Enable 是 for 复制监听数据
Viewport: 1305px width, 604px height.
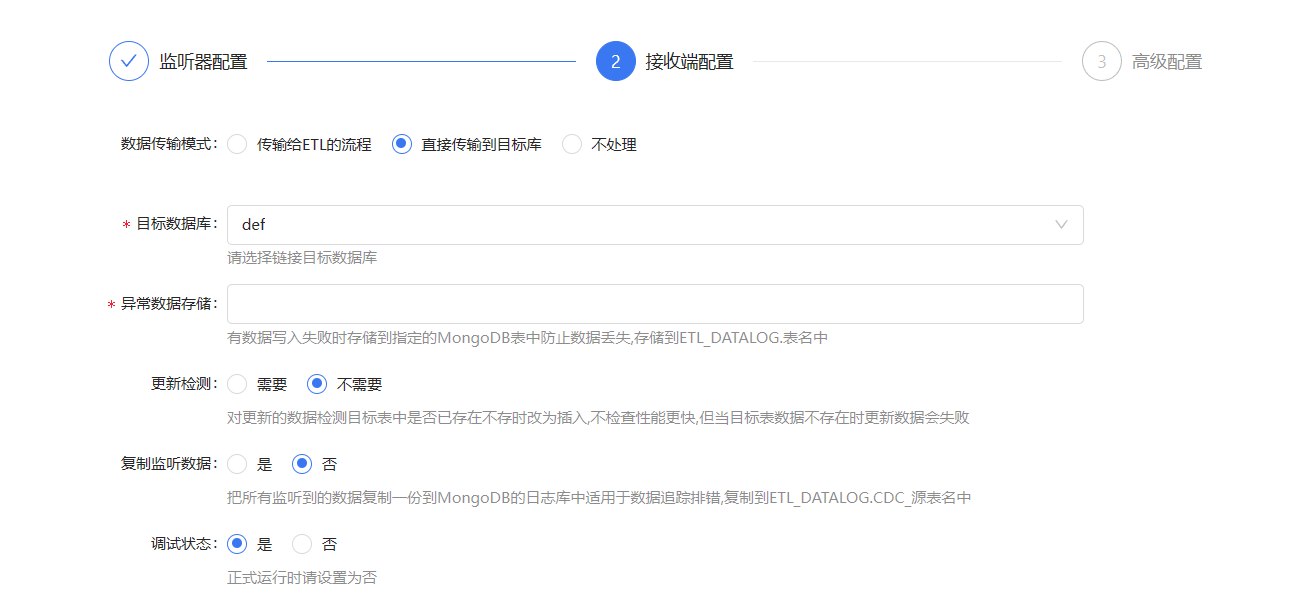point(237,463)
